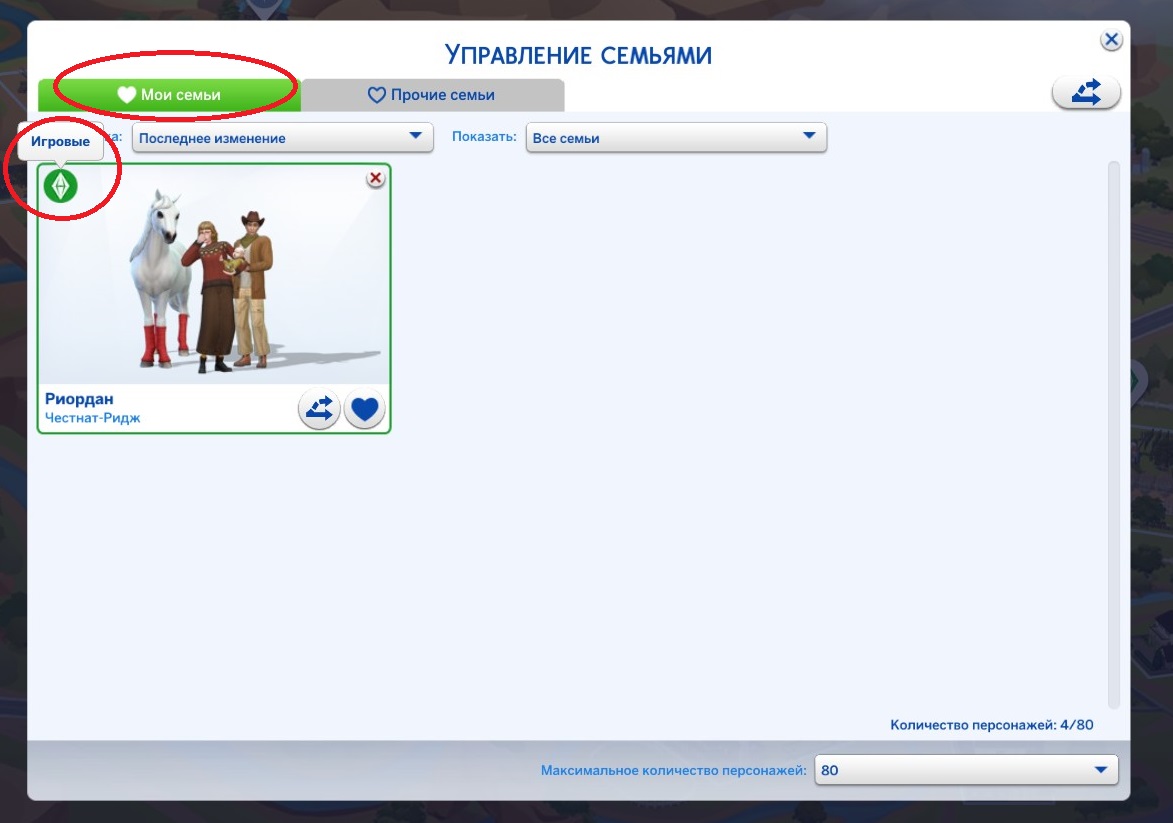Open the maximum character count dropdown showing 80
1173x823 pixels.
click(x=966, y=770)
